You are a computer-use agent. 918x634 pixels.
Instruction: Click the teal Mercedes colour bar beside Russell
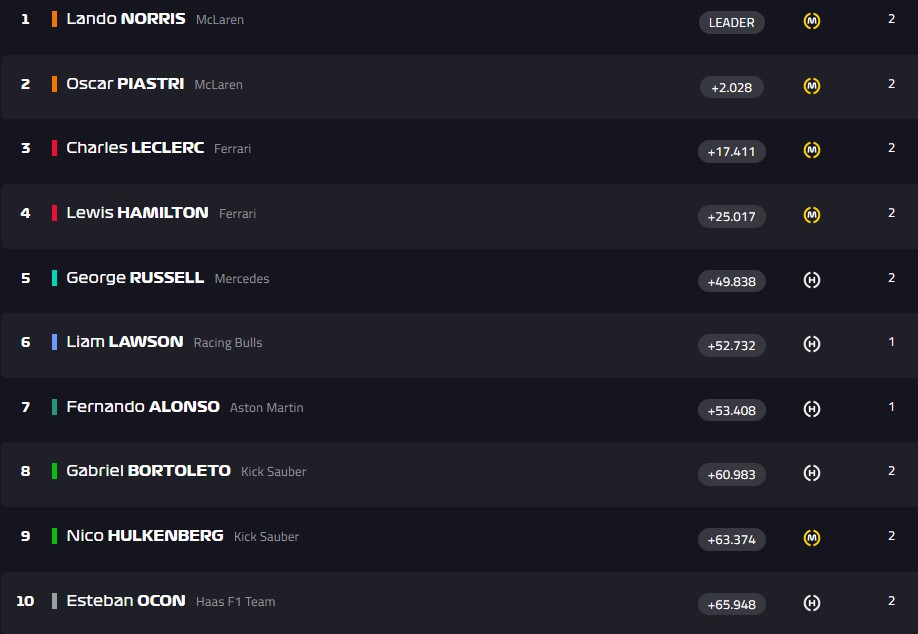54,278
